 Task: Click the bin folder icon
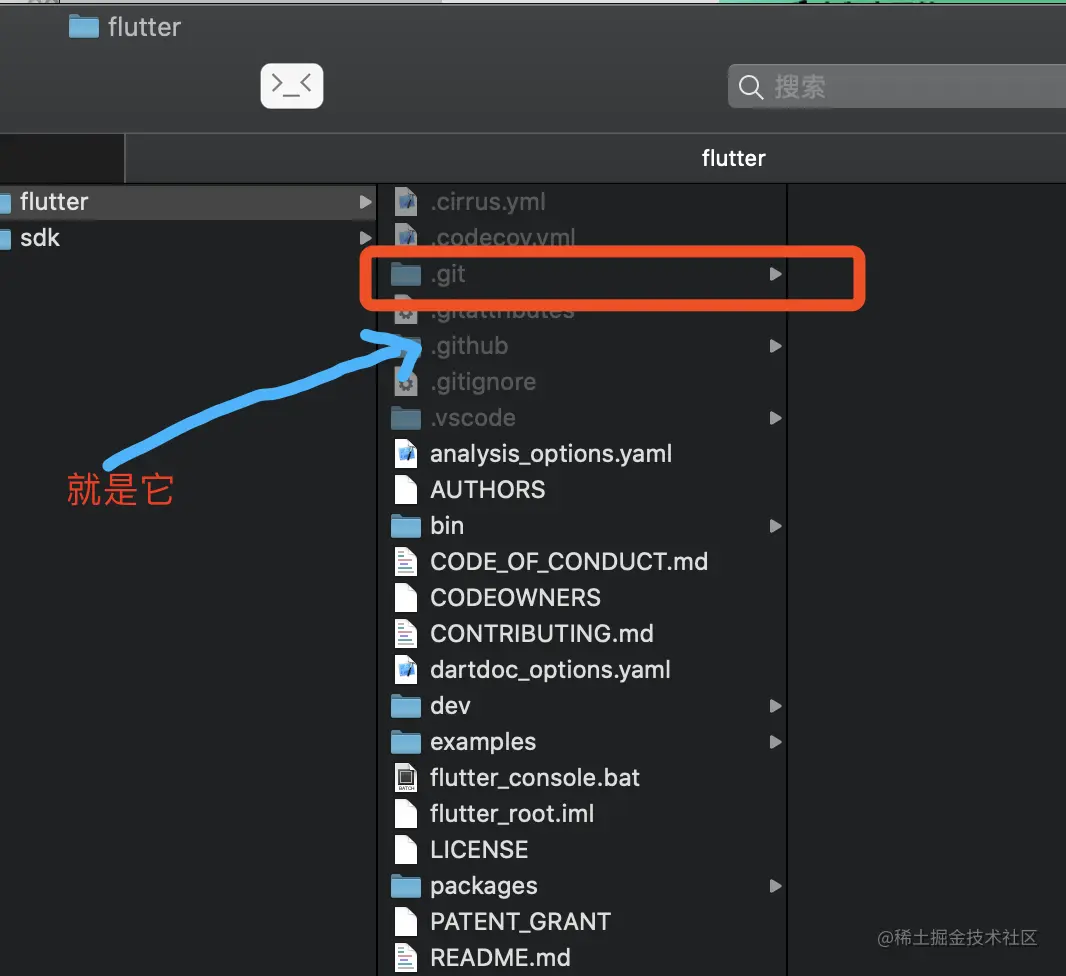coord(406,526)
